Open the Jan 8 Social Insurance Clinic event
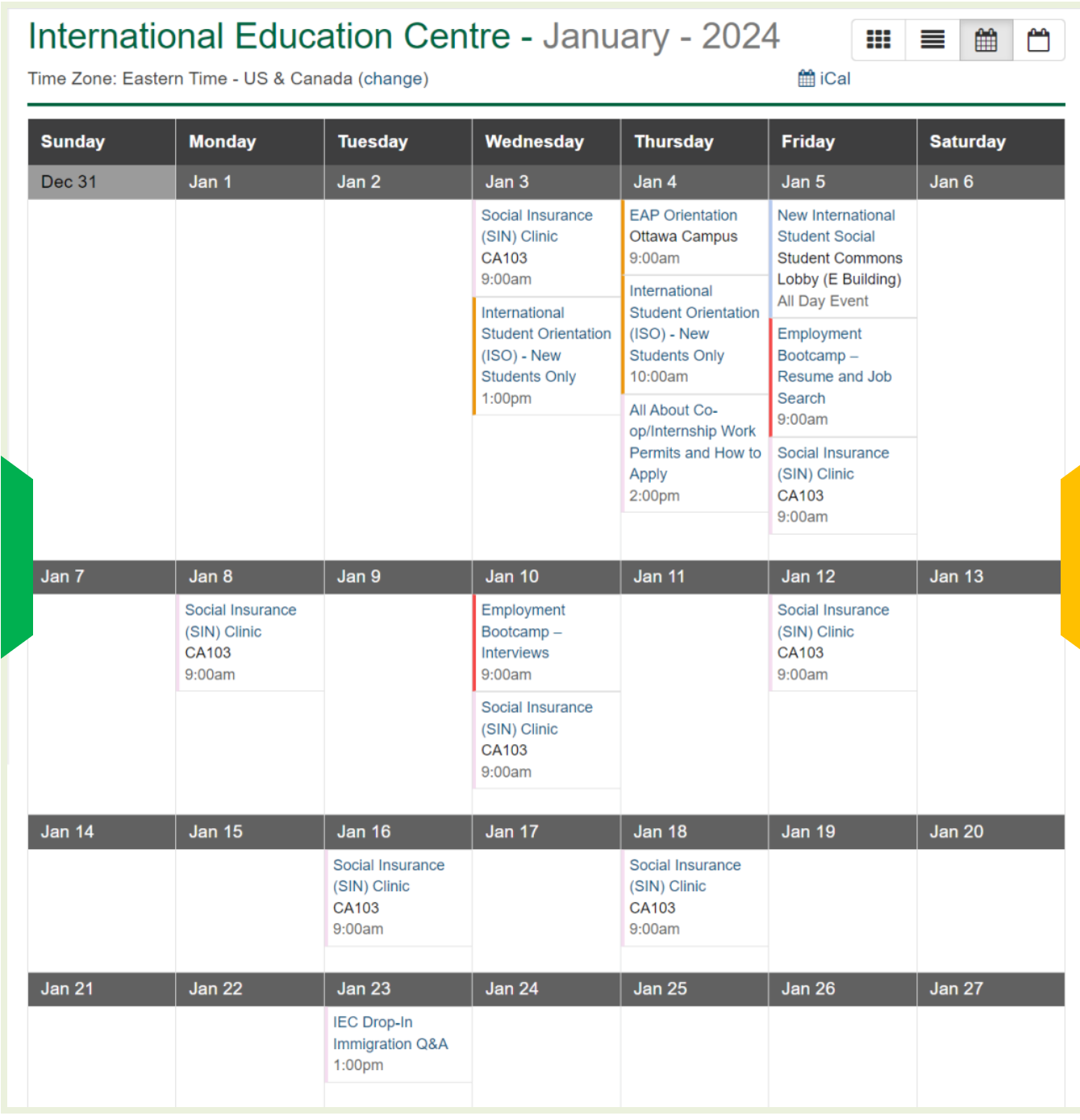 click(240, 621)
